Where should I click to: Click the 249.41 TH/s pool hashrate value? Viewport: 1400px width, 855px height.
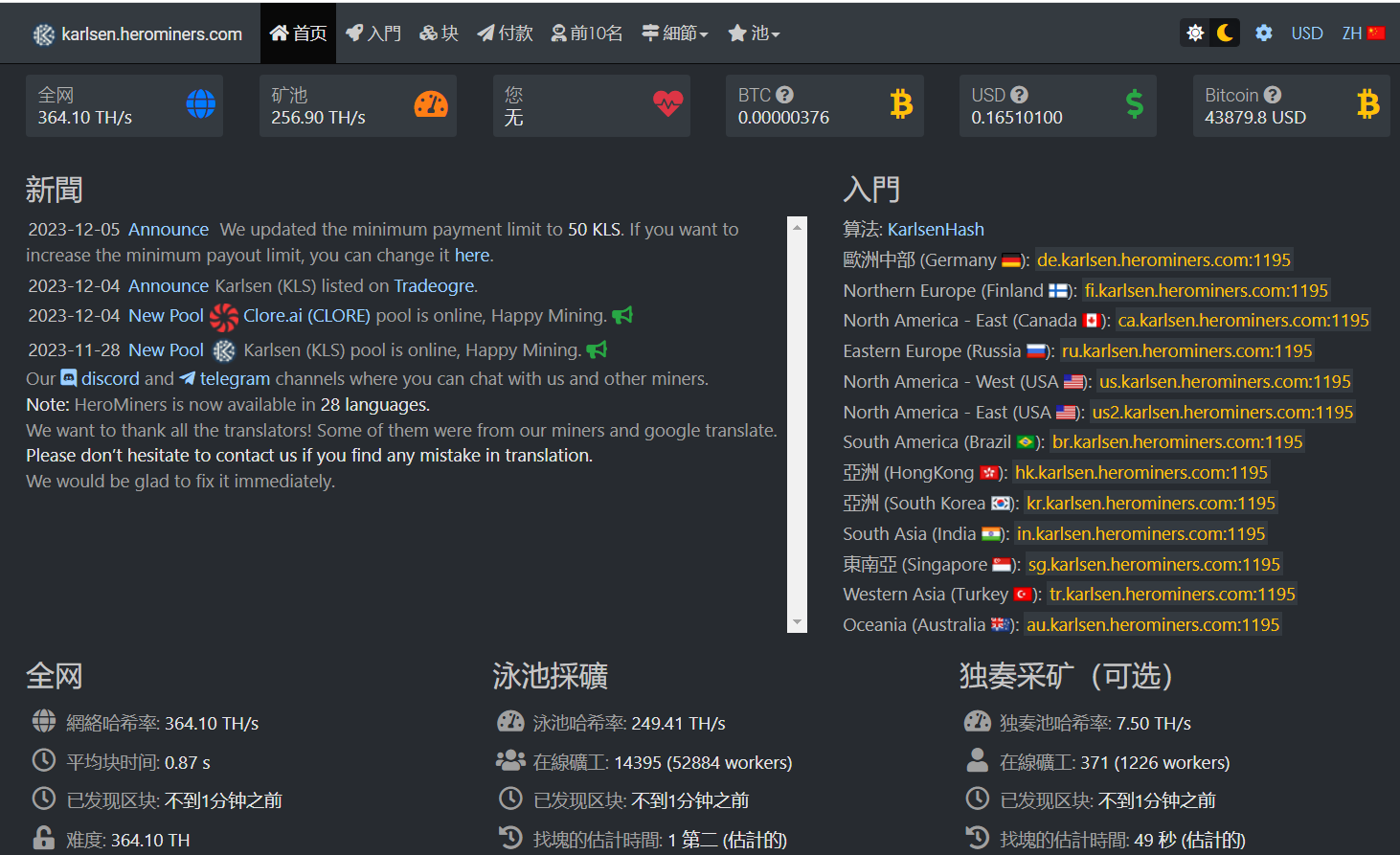(x=679, y=724)
